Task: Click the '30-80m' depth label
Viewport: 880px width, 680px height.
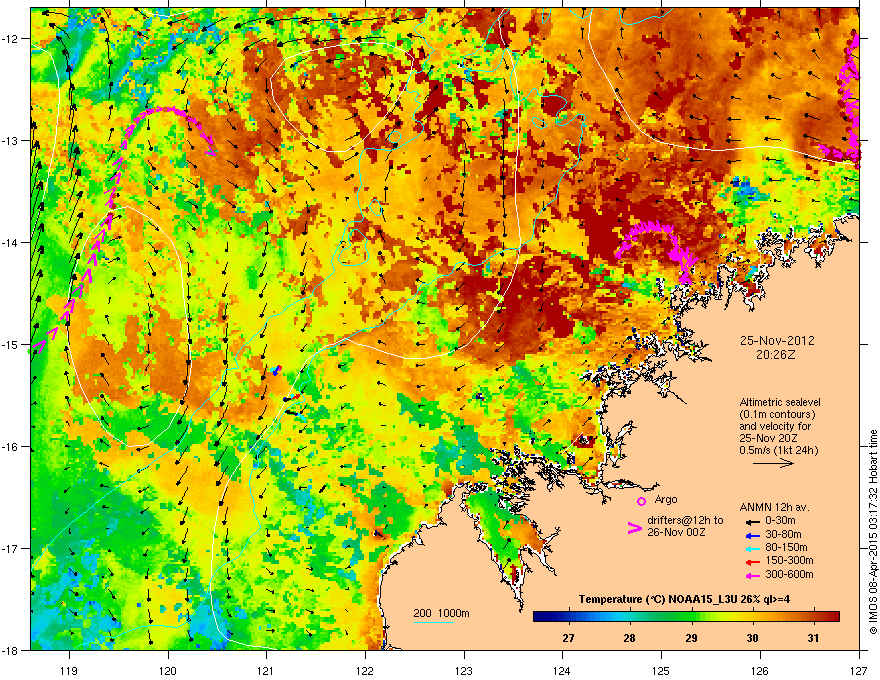Action: [x=783, y=535]
